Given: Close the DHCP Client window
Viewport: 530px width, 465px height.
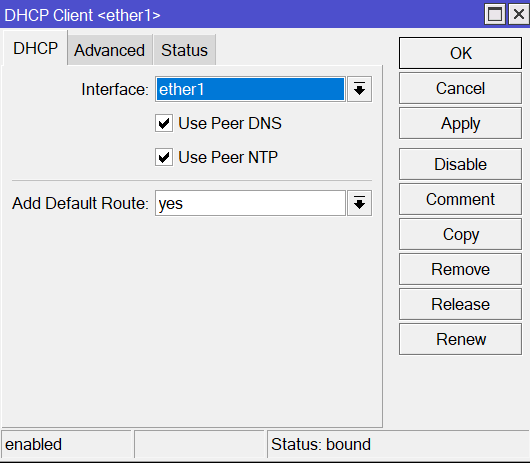Looking at the screenshot, I should (x=519, y=15).
